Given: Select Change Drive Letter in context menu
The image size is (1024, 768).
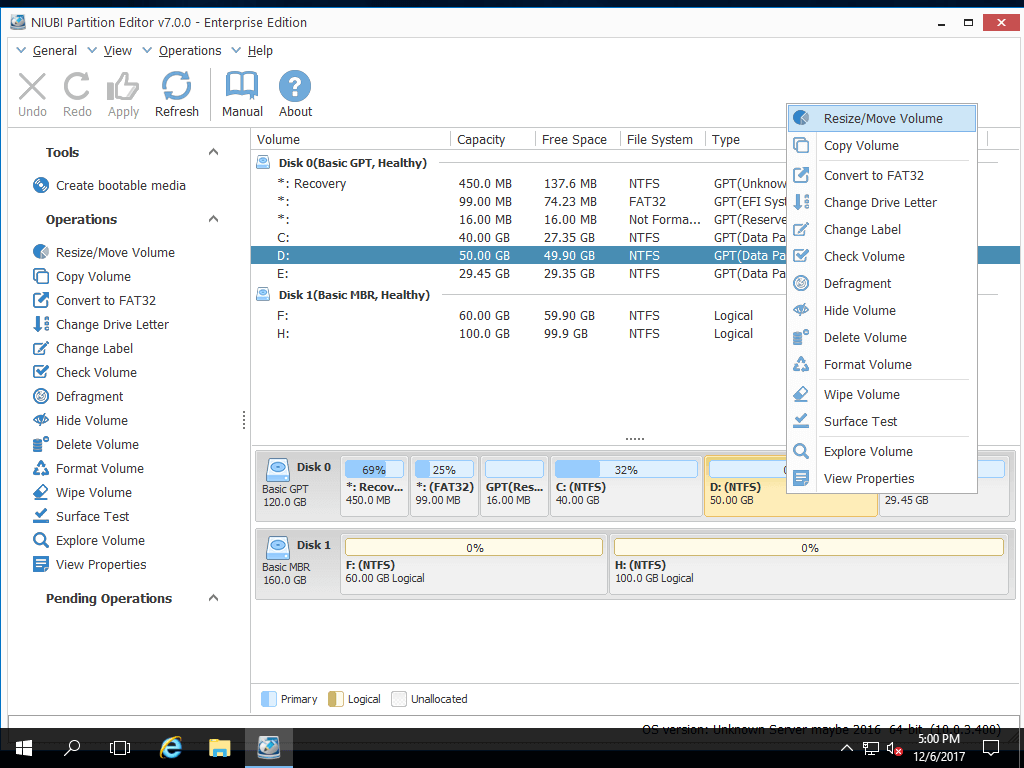Looking at the screenshot, I should click(x=882, y=202).
